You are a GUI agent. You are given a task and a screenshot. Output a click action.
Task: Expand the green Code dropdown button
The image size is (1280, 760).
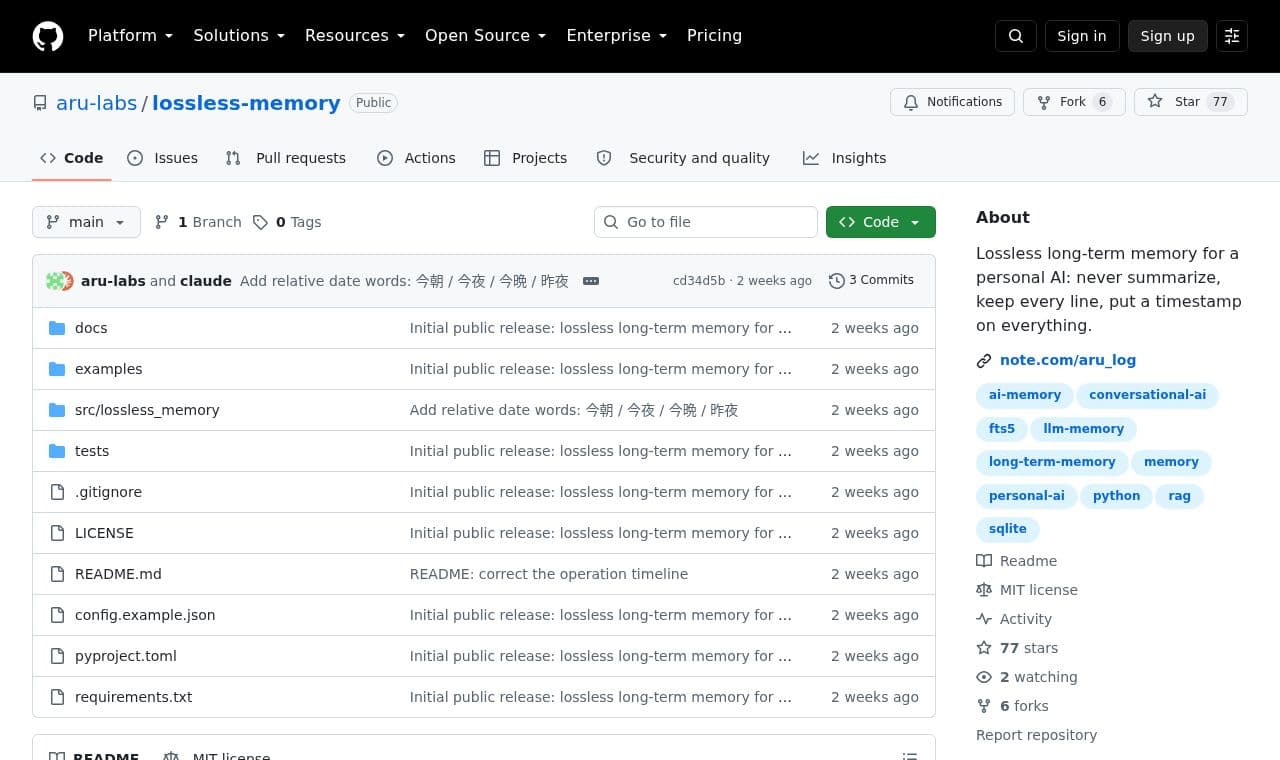coord(881,222)
